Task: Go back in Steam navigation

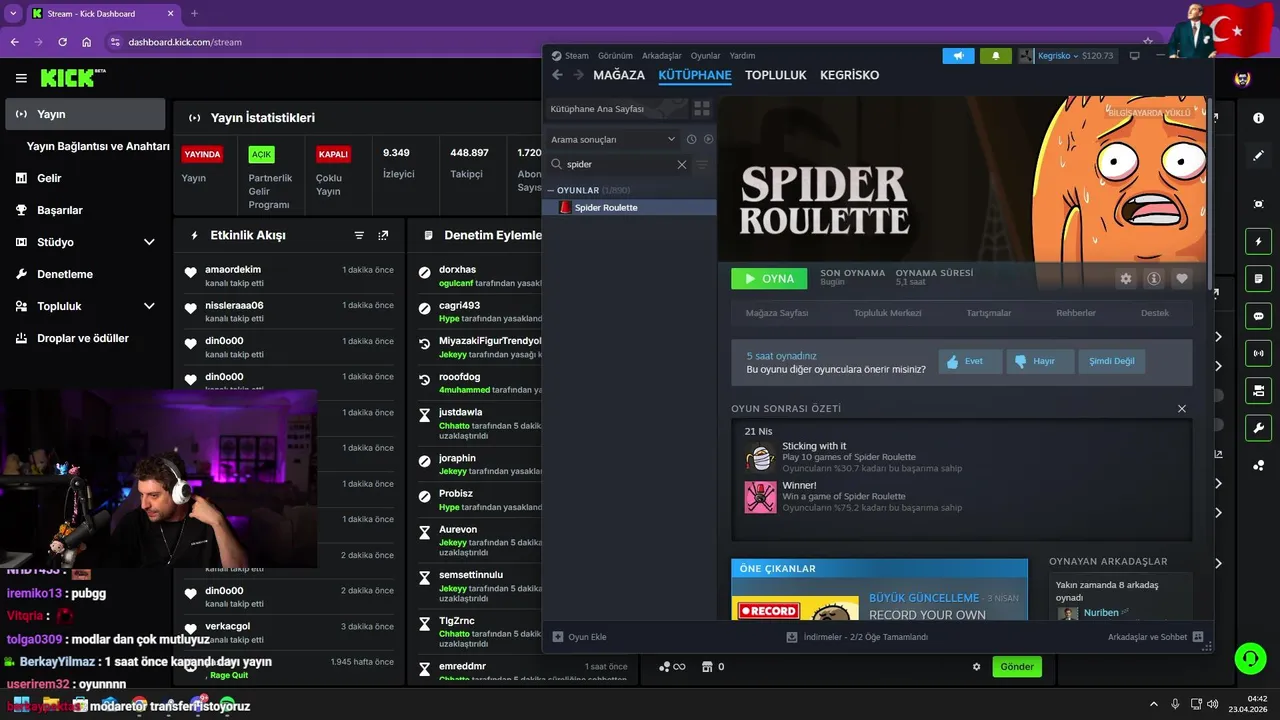Action: [558, 75]
